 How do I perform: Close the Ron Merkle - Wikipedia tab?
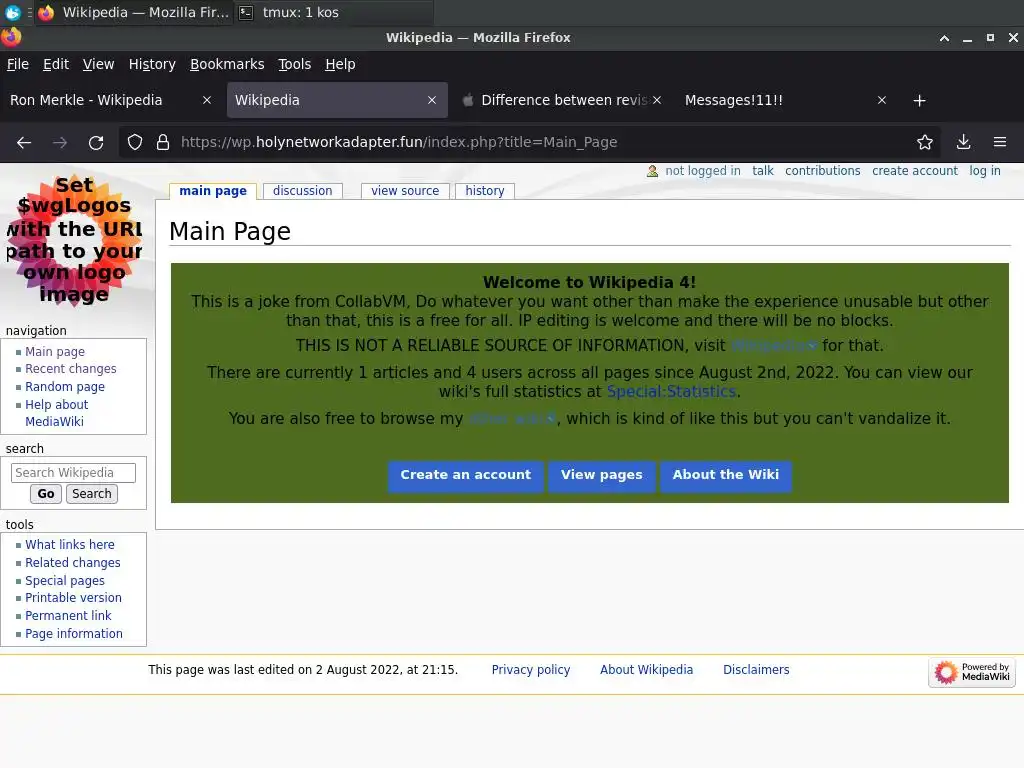207,100
